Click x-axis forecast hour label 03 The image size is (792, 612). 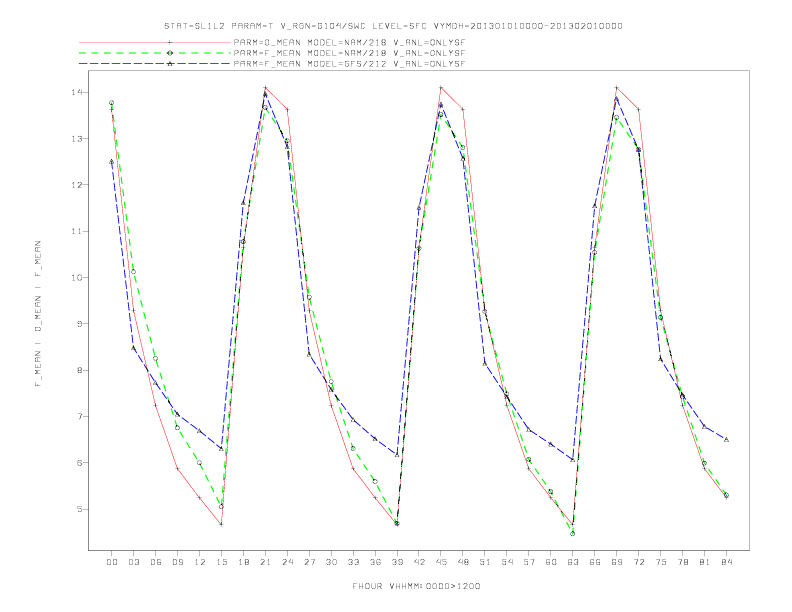click(134, 562)
